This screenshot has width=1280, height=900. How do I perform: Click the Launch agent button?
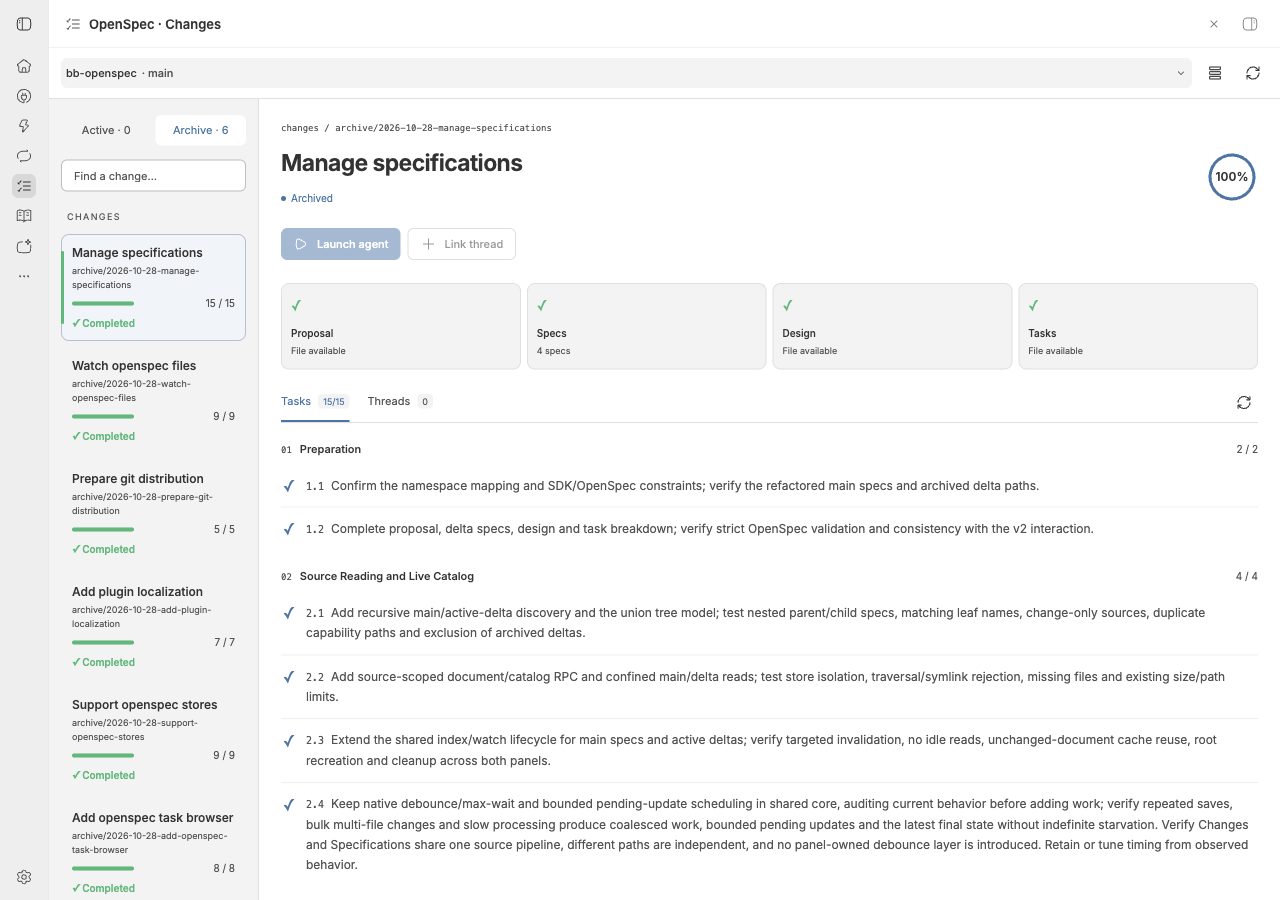[x=341, y=244]
